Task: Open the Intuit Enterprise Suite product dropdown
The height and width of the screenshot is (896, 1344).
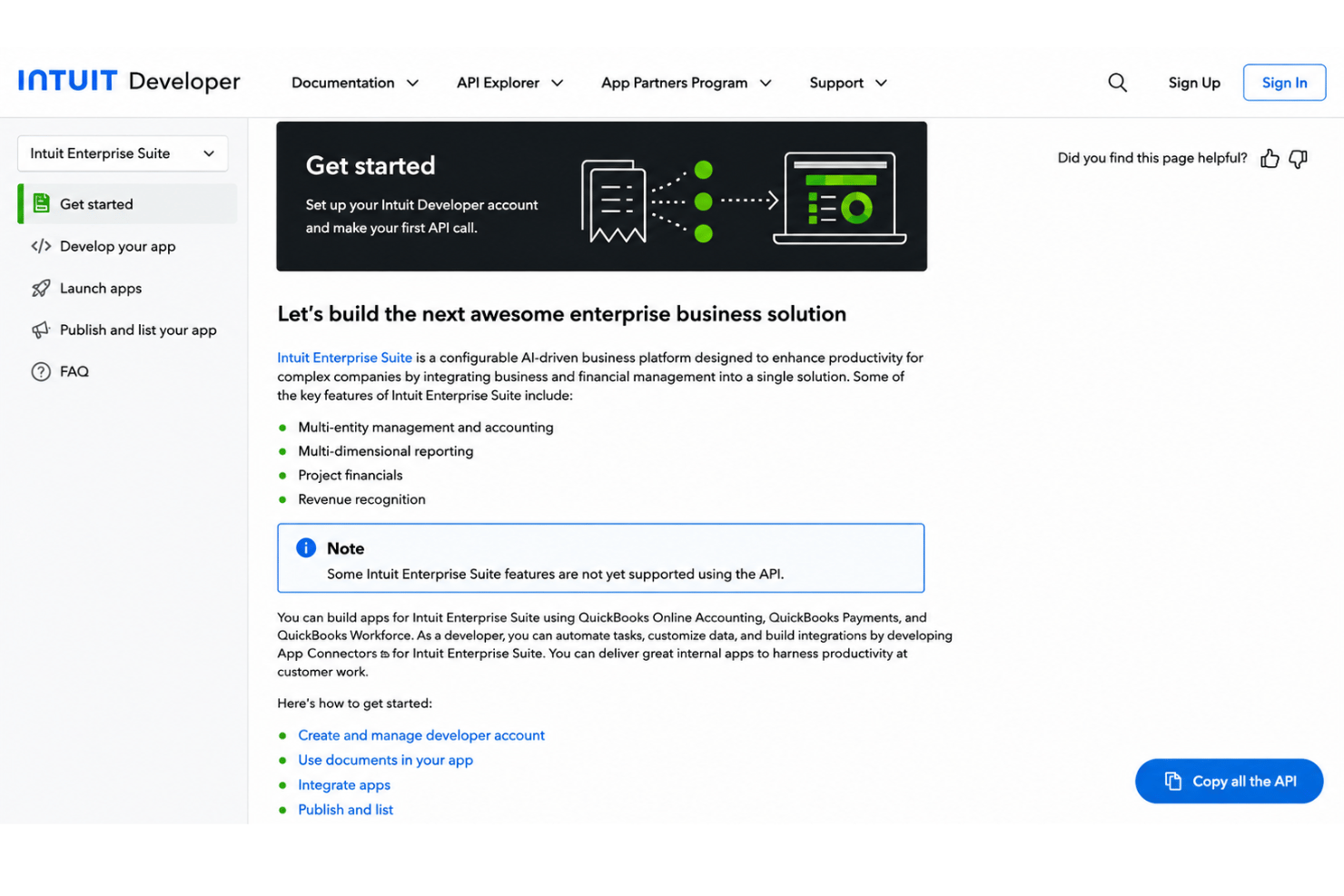Action: point(123,153)
